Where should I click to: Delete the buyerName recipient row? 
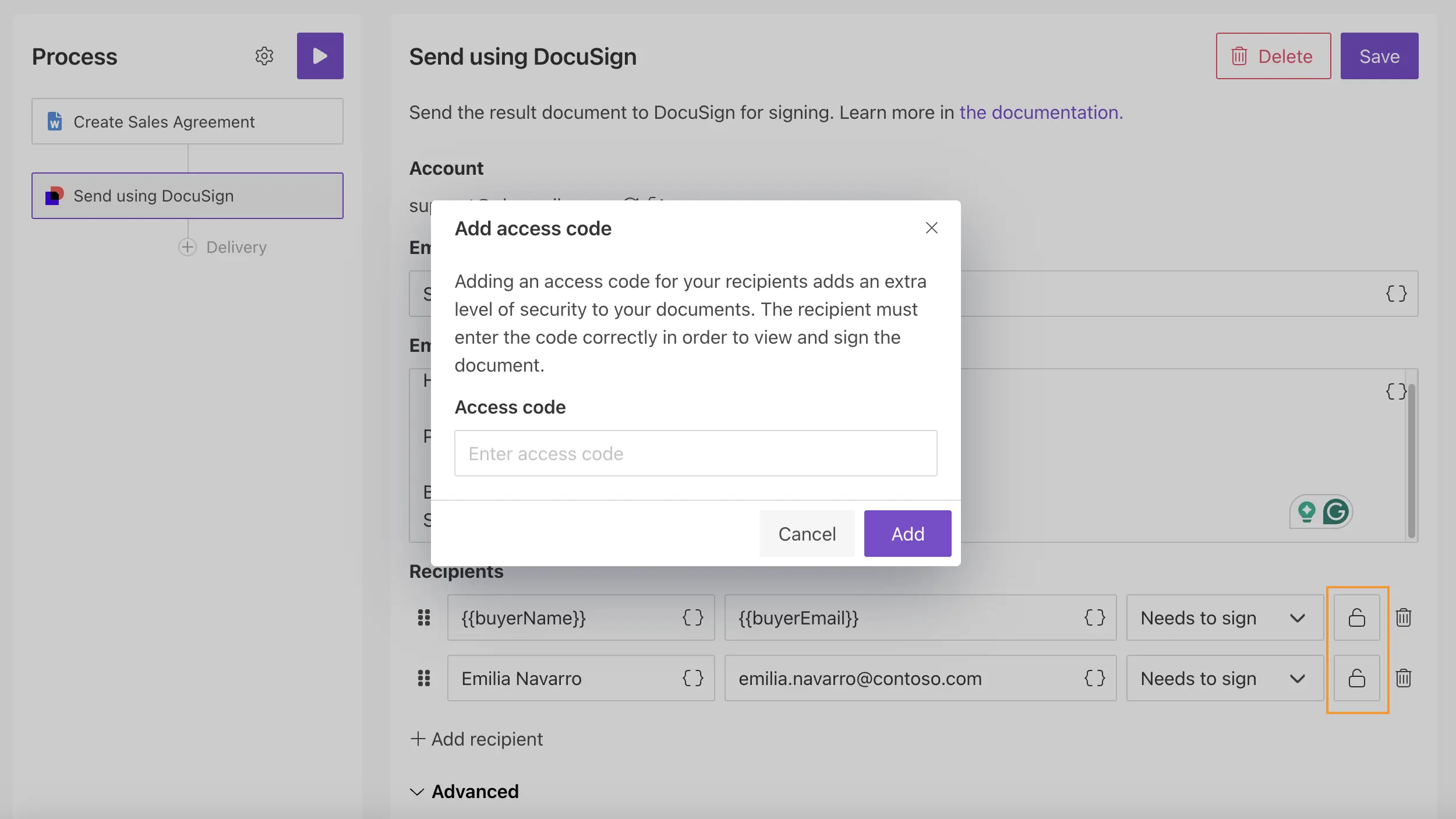tap(1404, 617)
